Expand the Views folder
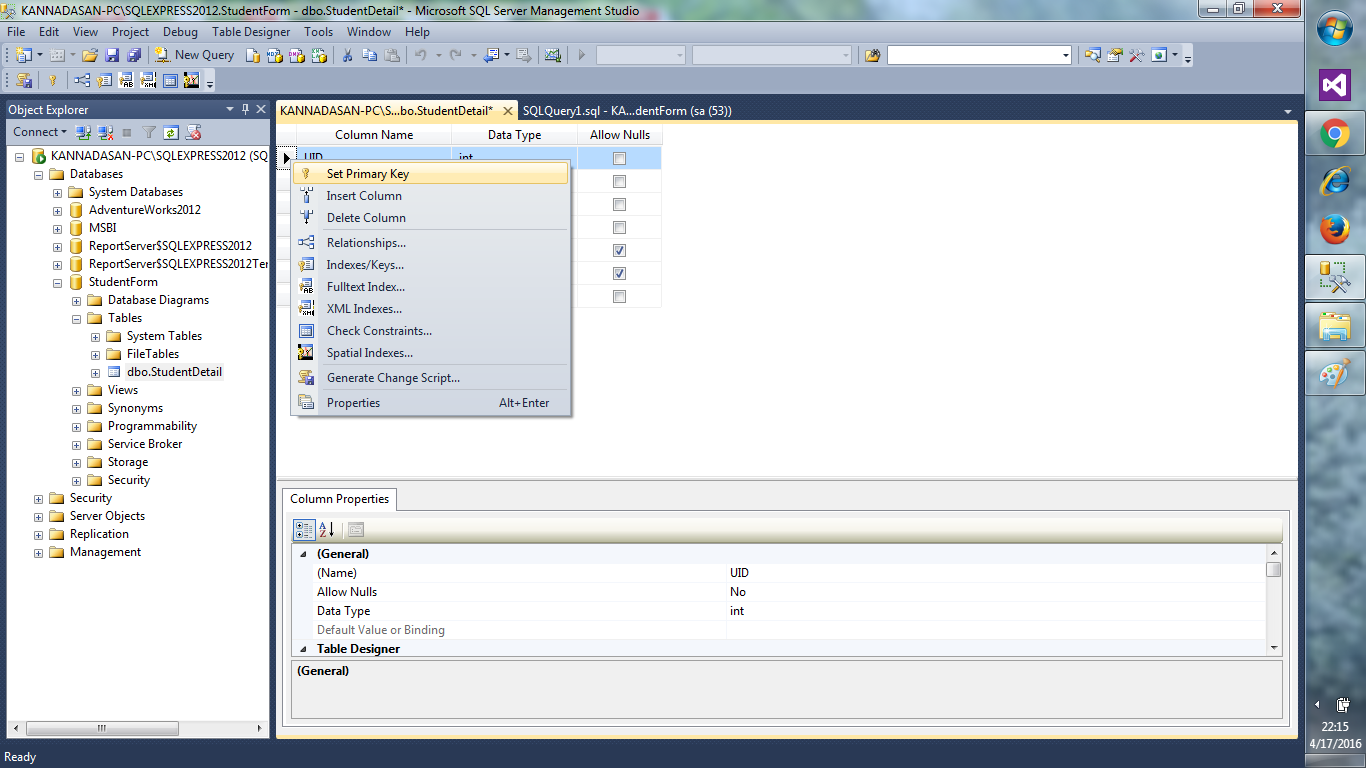The height and width of the screenshot is (768, 1366). click(x=75, y=390)
